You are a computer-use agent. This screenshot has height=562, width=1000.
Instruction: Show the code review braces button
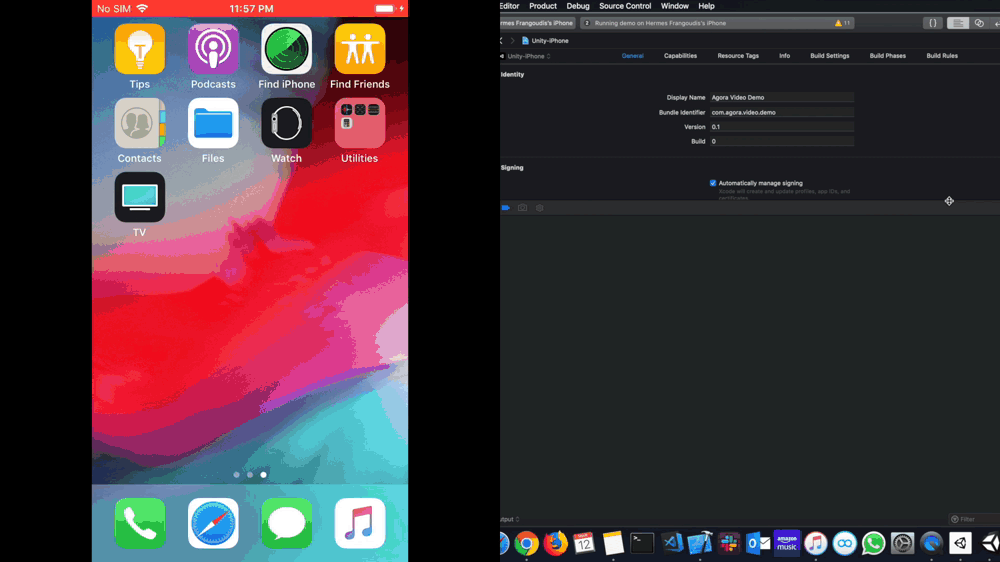pyautogui.click(x=932, y=23)
